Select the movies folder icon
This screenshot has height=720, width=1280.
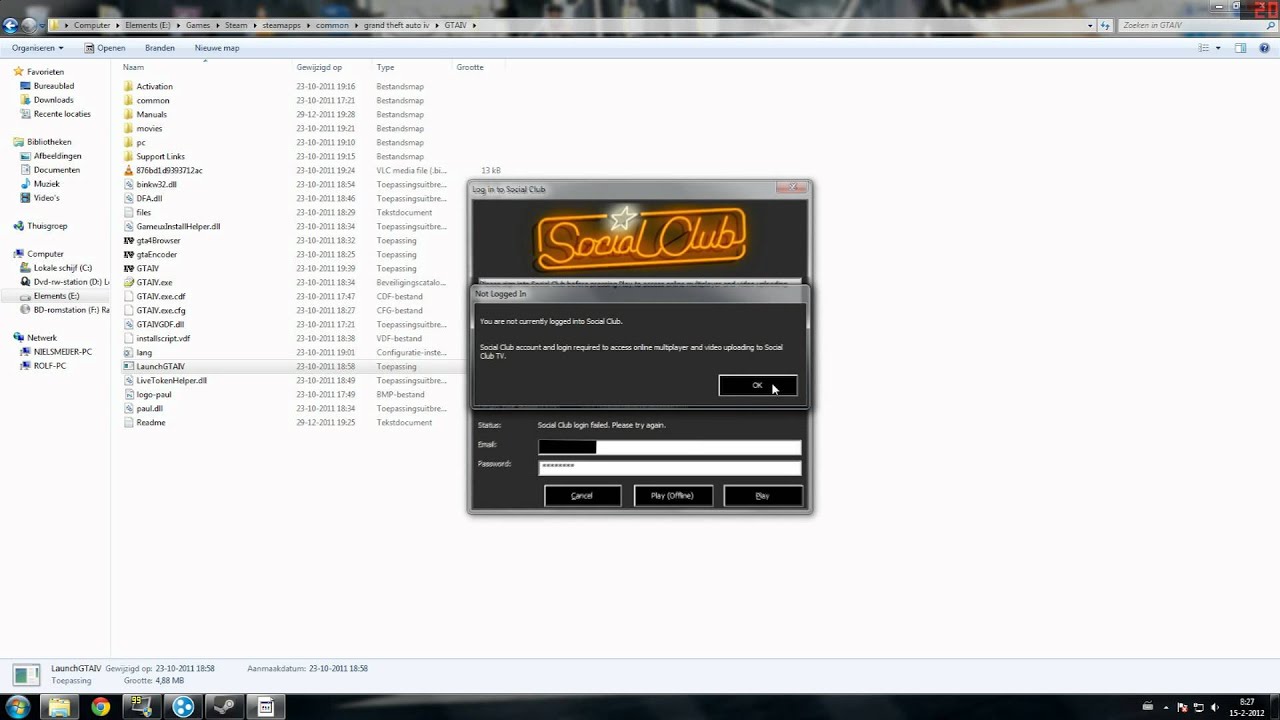[x=128, y=129]
